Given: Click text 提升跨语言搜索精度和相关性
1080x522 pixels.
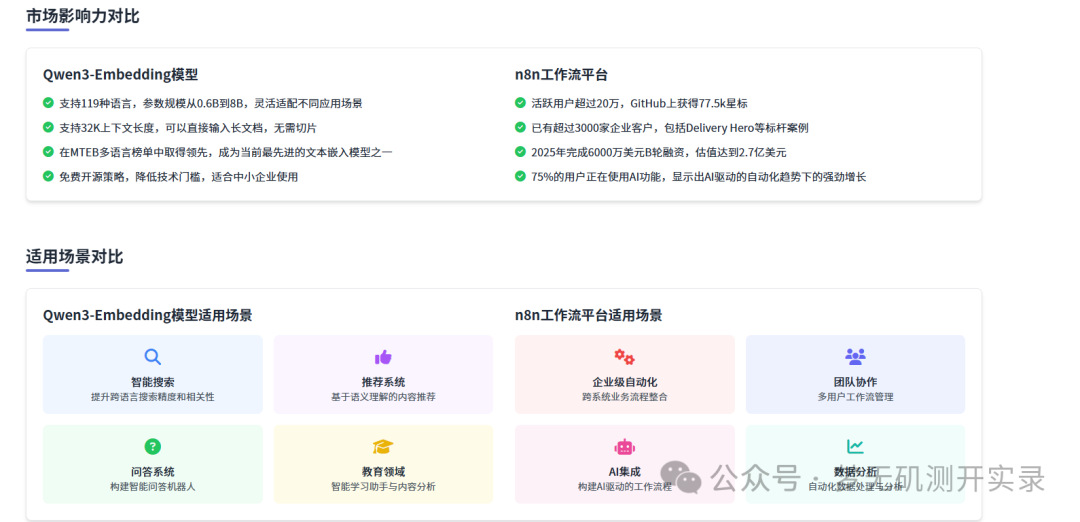Looking at the screenshot, I should pyautogui.click(x=152, y=397).
